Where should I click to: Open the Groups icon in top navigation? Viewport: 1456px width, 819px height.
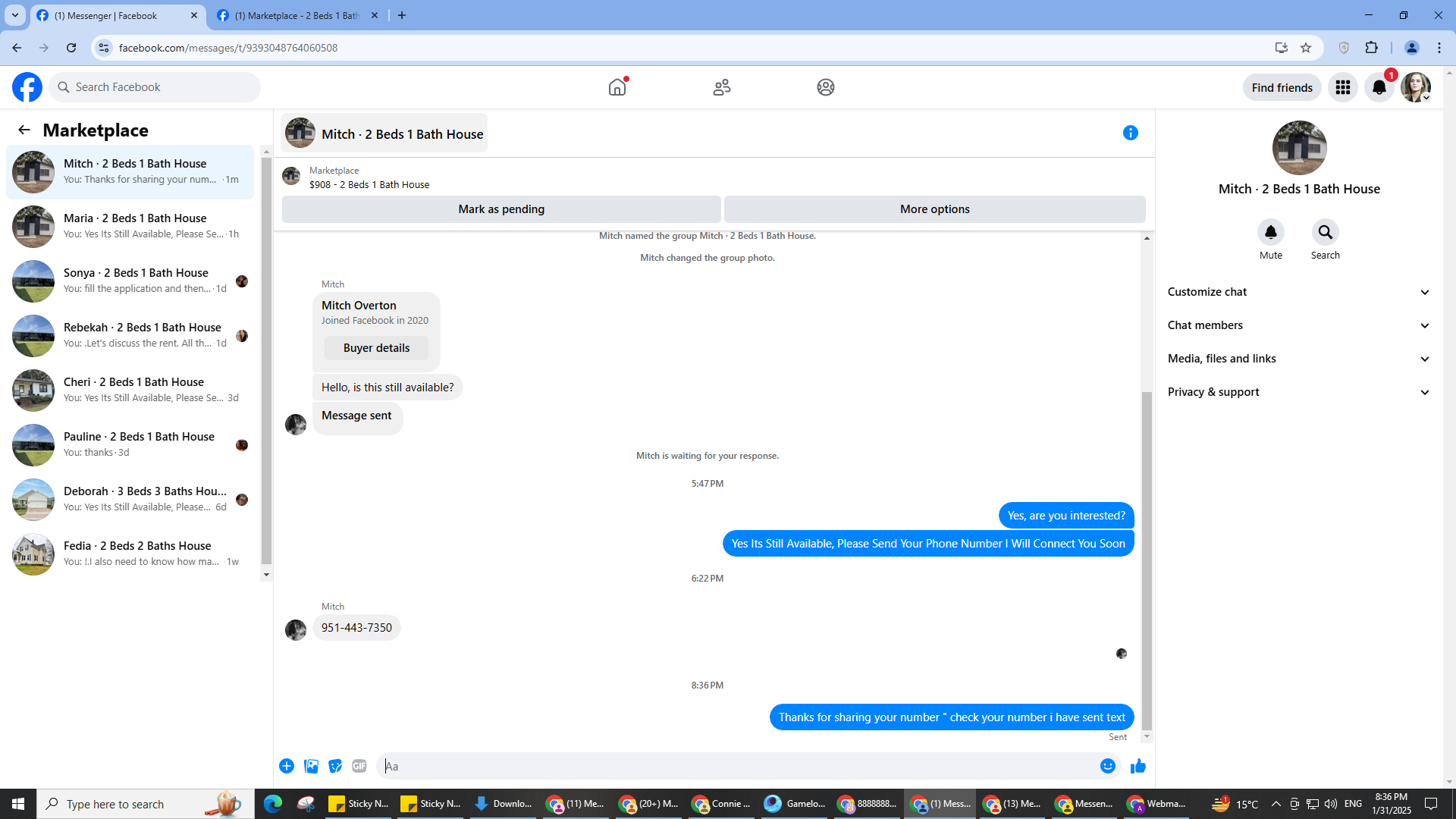tap(826, 87)
